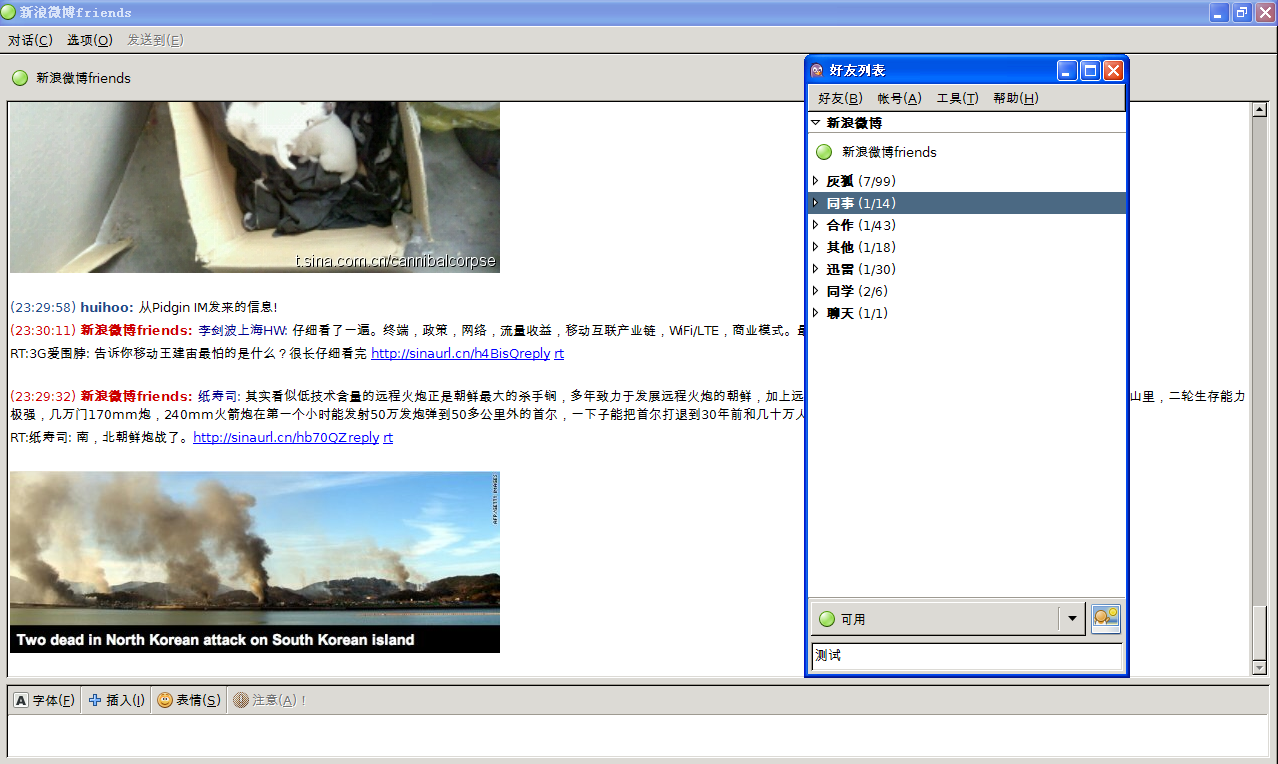1278x764 pixels.
Task: Open the 可用 status dropdown
Action: click(1072, 619)
